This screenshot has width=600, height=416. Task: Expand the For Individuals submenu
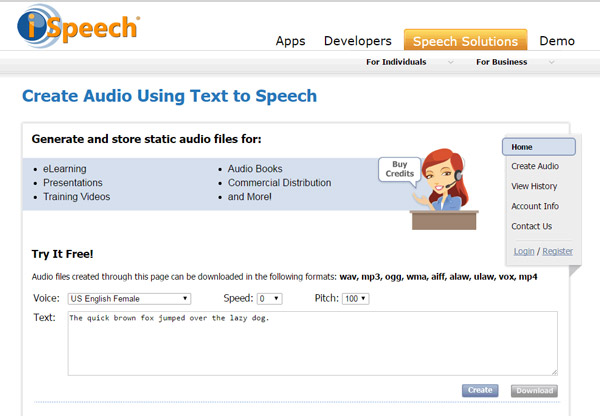pos(396,62)
